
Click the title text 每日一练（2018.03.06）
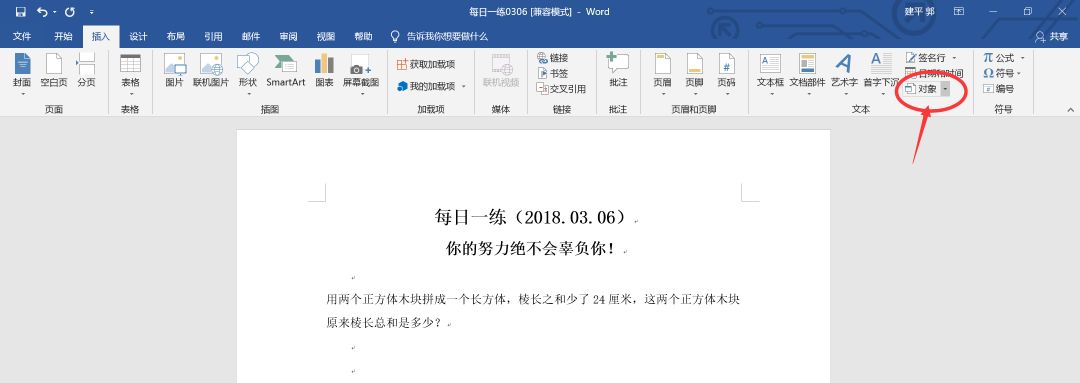[530, 218]
